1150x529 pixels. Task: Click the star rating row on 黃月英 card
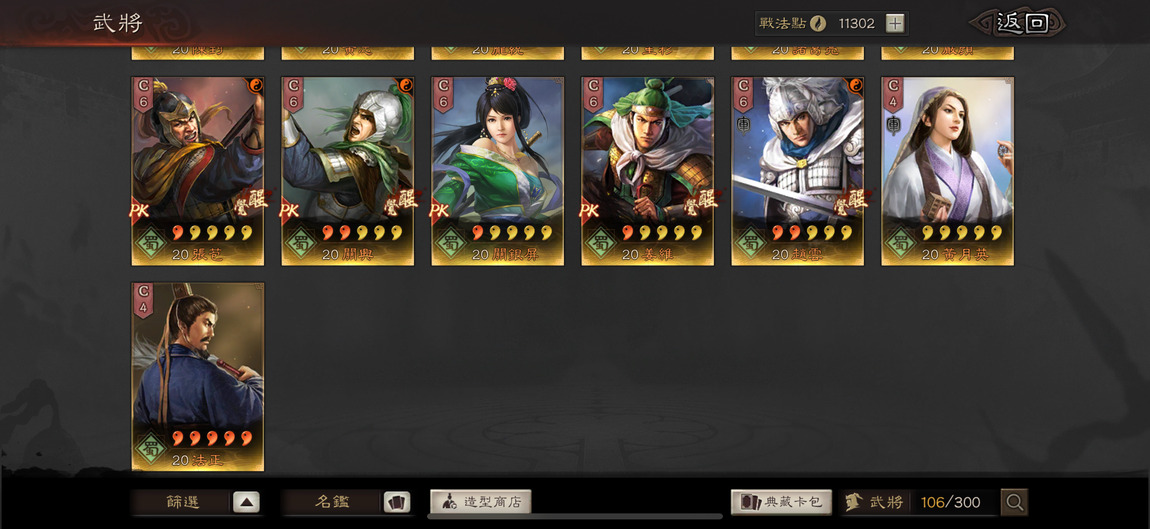(962, 233)
